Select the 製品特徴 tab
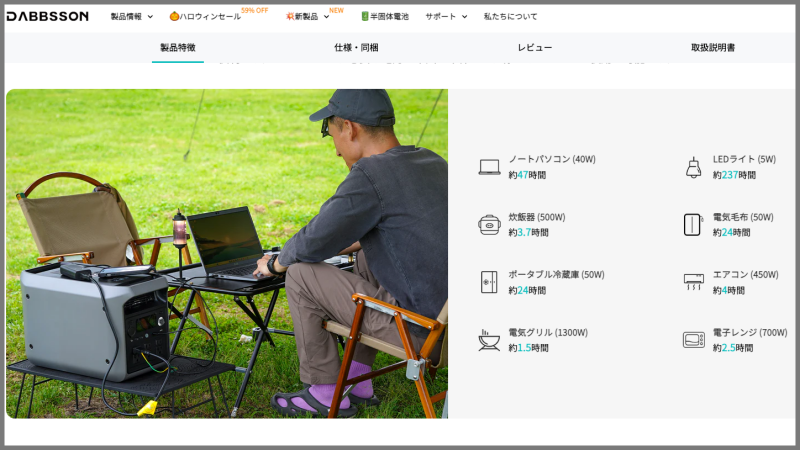Image resolution: width=800 pixels, height=450 pixels. [x=178, y=48]
